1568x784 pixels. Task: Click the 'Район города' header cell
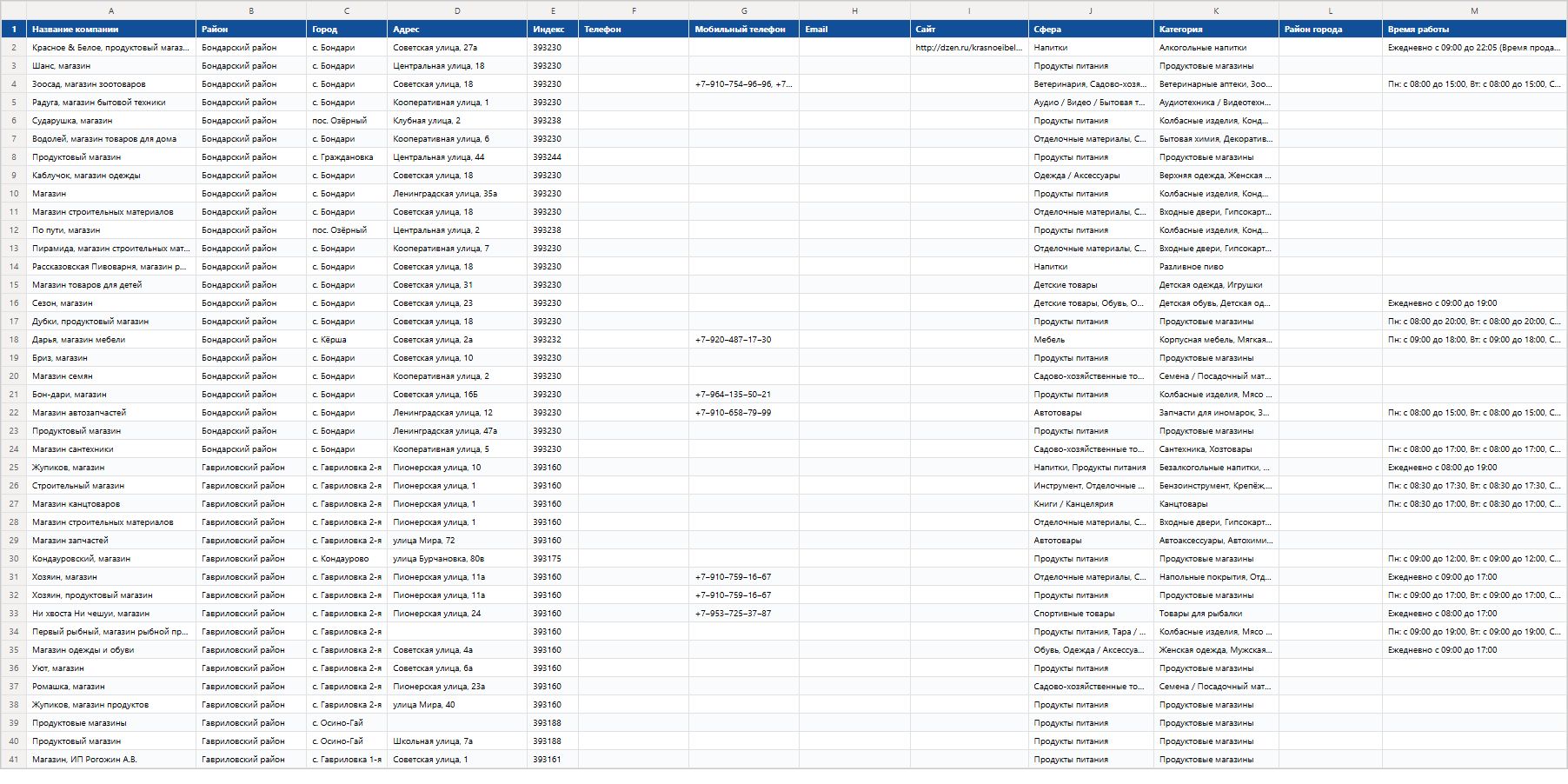pos(1331,29)
